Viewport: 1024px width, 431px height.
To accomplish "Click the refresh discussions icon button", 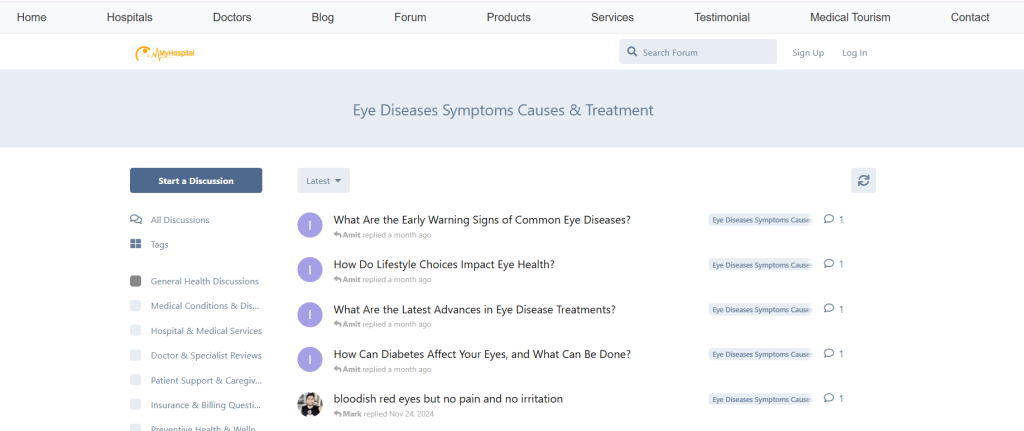I will click(863, 180).
